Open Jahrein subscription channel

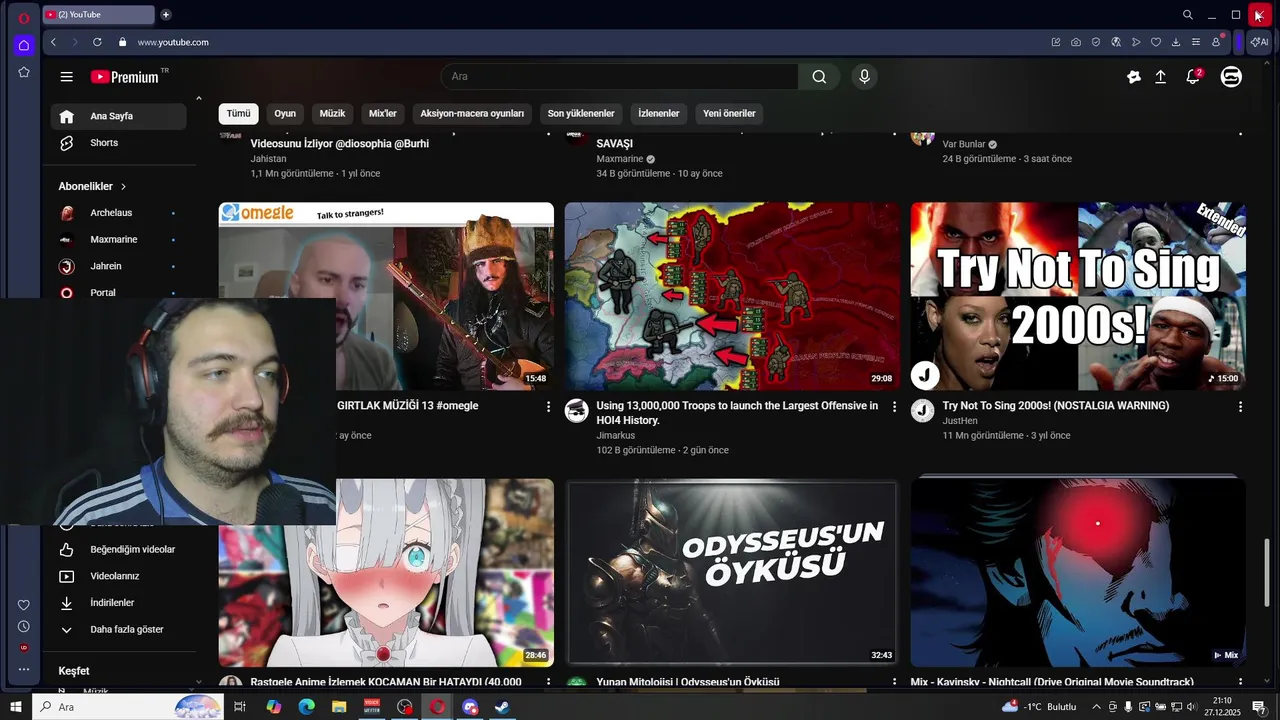tap(119, 267)
